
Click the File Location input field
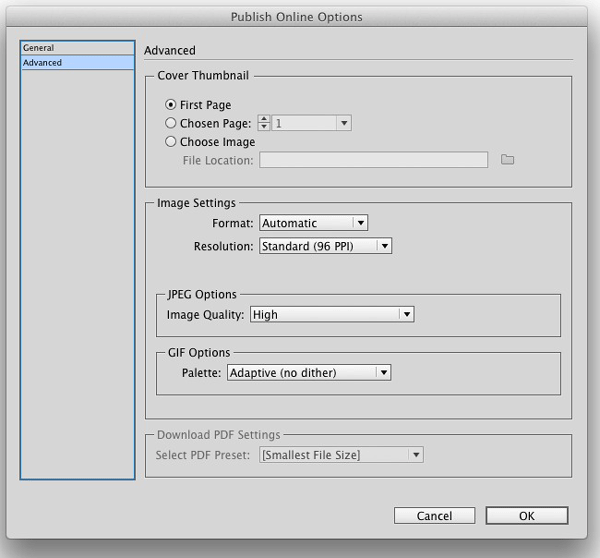click(x=373, y=160)
